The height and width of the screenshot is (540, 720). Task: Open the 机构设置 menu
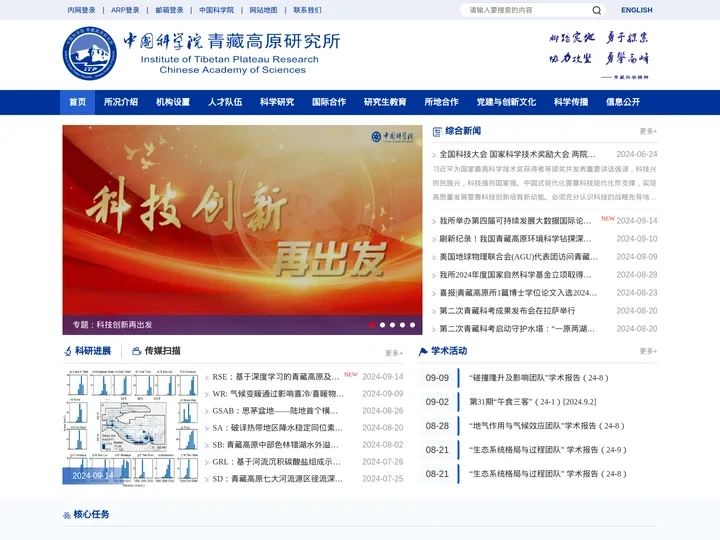click(173, 102)
